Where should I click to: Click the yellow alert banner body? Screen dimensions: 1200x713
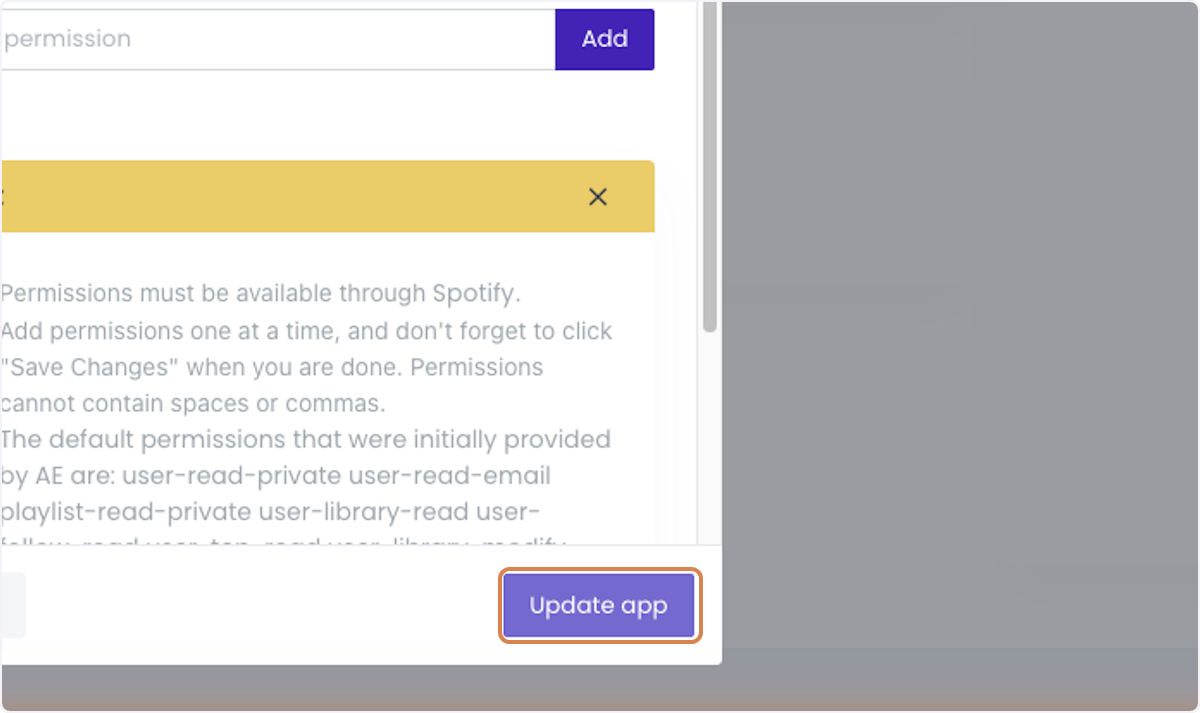point(290,197)
